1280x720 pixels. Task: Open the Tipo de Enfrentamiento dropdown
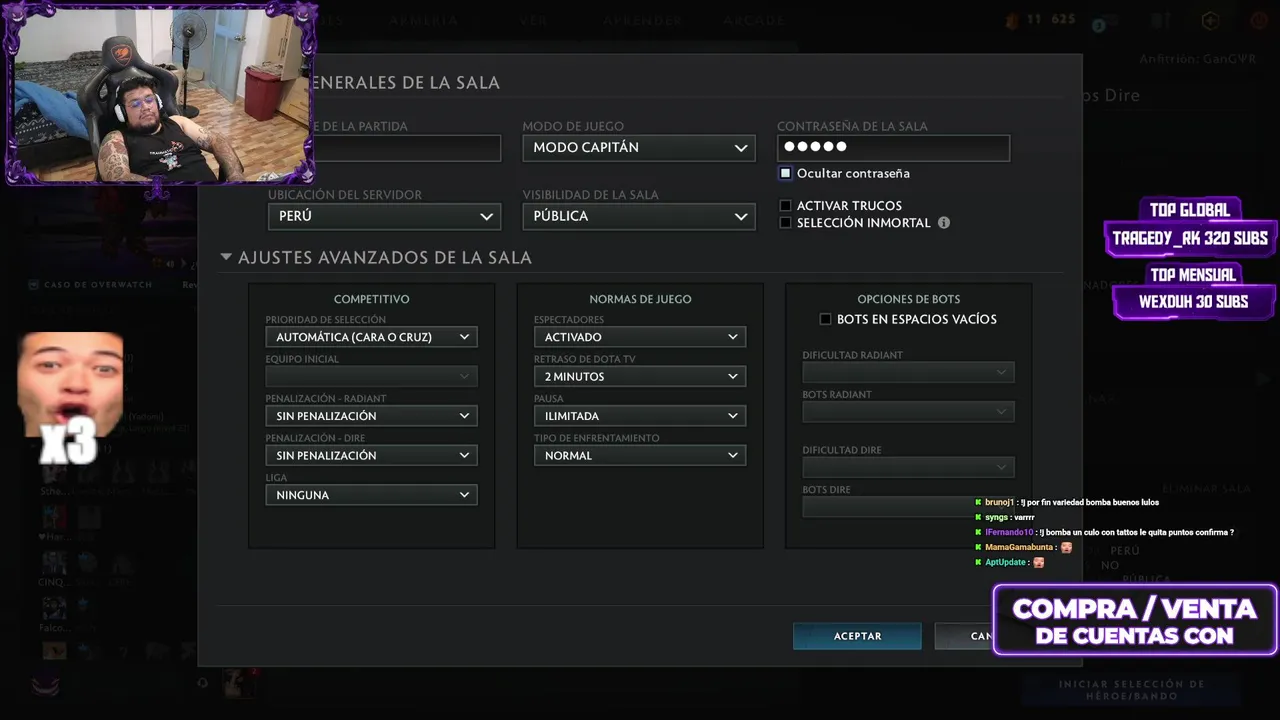(x=640, y=455)
